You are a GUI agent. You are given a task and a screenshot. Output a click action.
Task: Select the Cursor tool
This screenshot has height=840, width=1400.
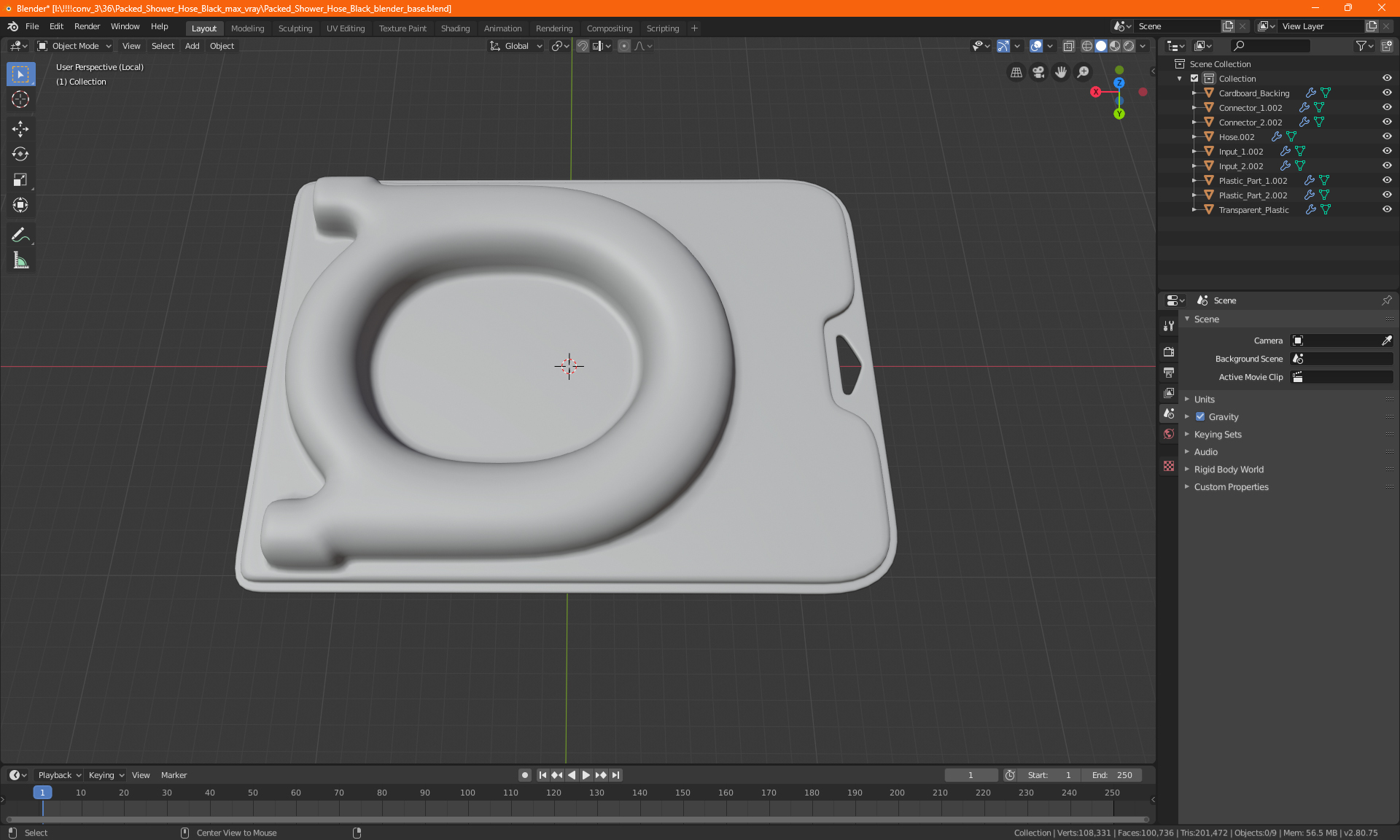pyautogui.click(x=20, y=100)
